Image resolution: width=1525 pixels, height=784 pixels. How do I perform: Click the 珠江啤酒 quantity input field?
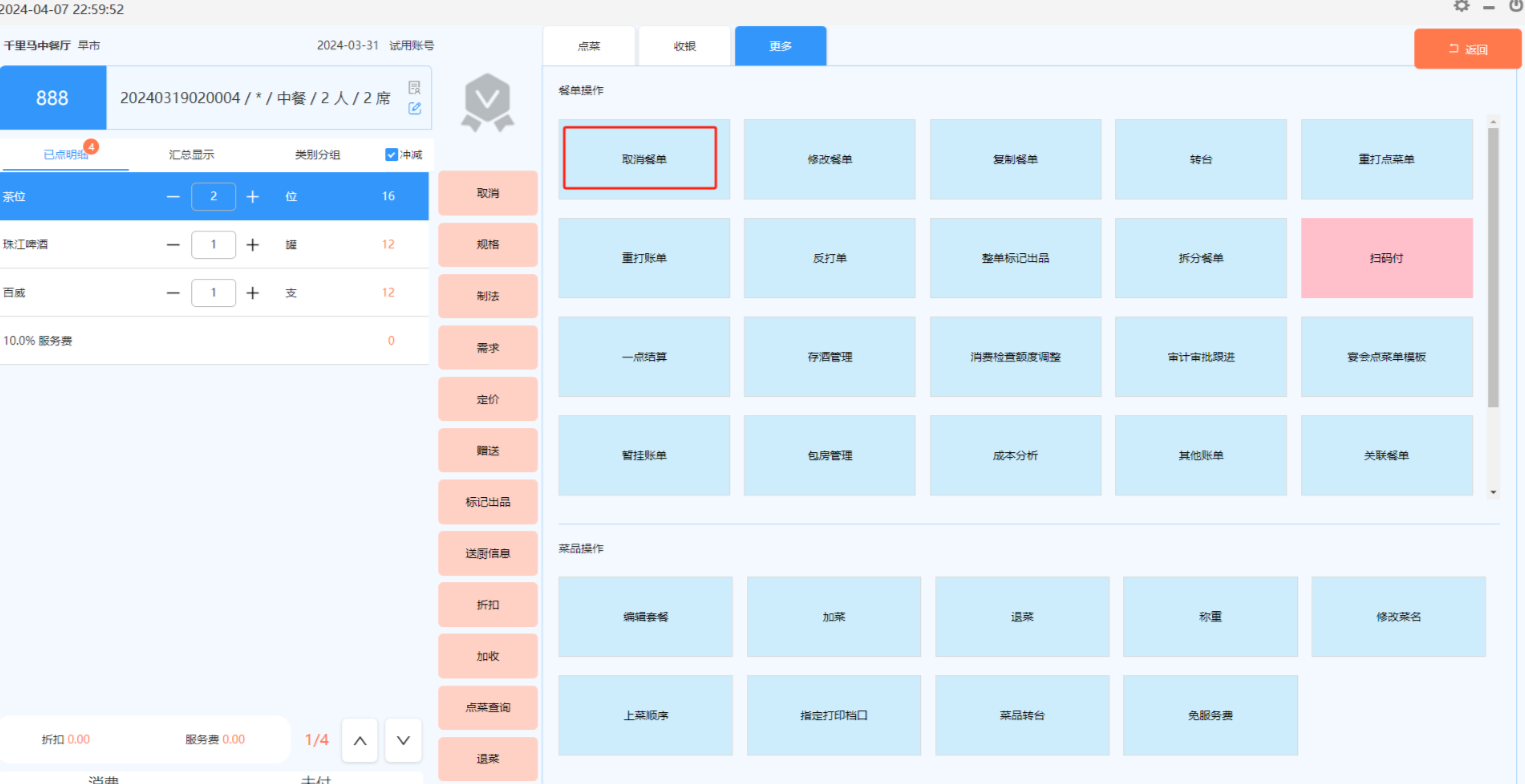213,245
